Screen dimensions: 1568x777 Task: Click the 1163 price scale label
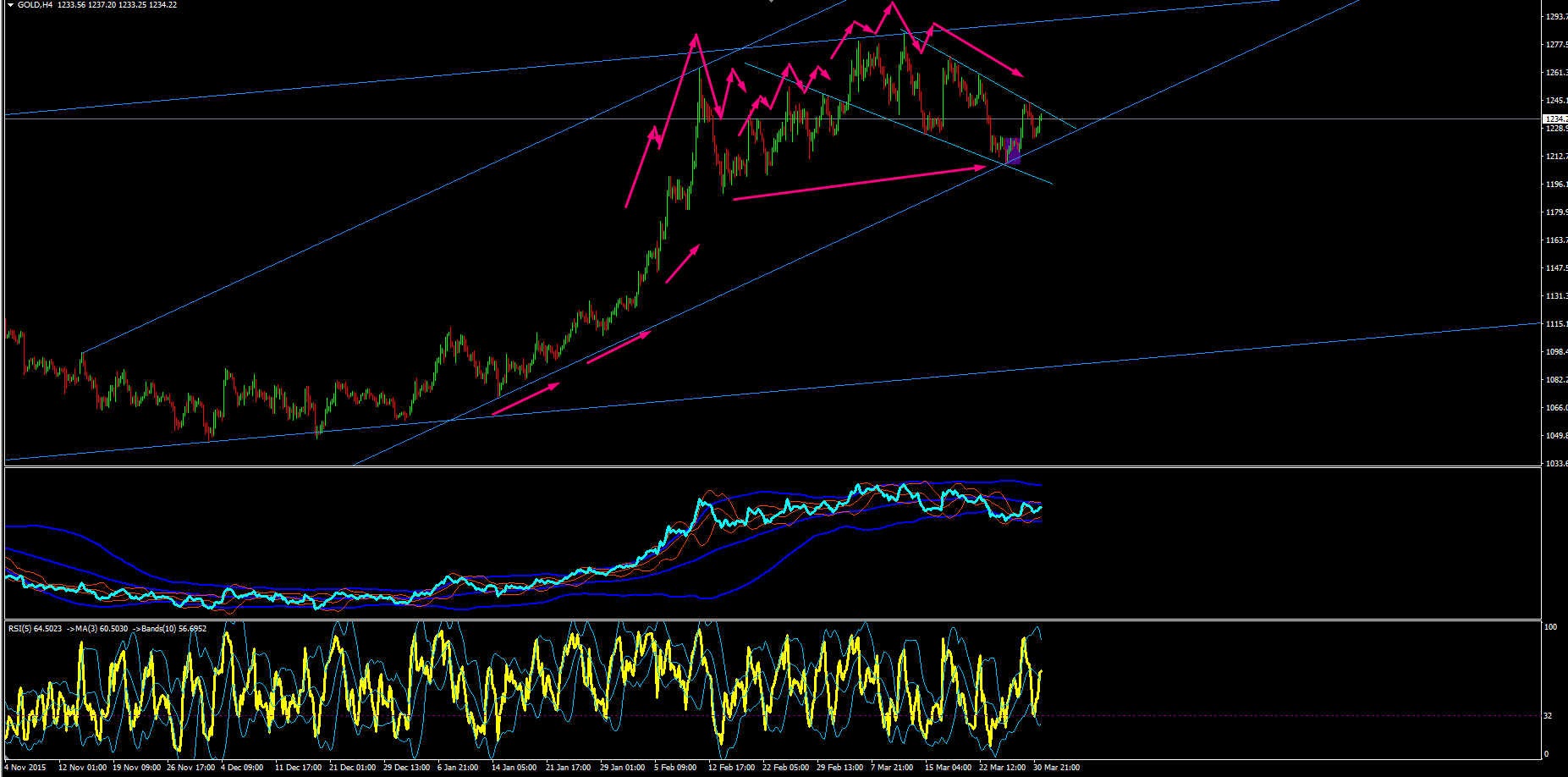click(x=1556, y=240)
